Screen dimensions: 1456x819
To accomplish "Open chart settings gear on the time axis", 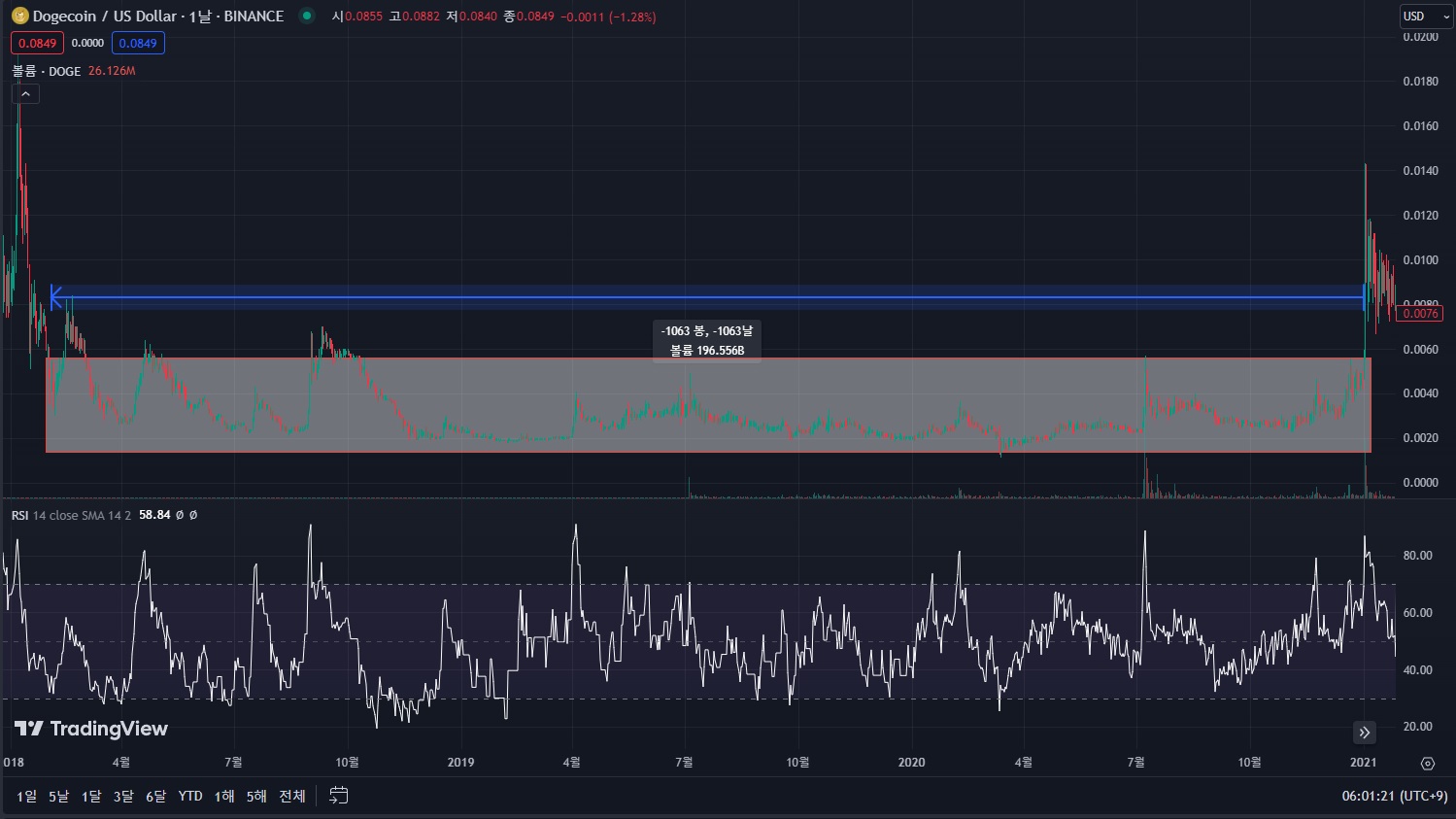I will [1427, 763].
